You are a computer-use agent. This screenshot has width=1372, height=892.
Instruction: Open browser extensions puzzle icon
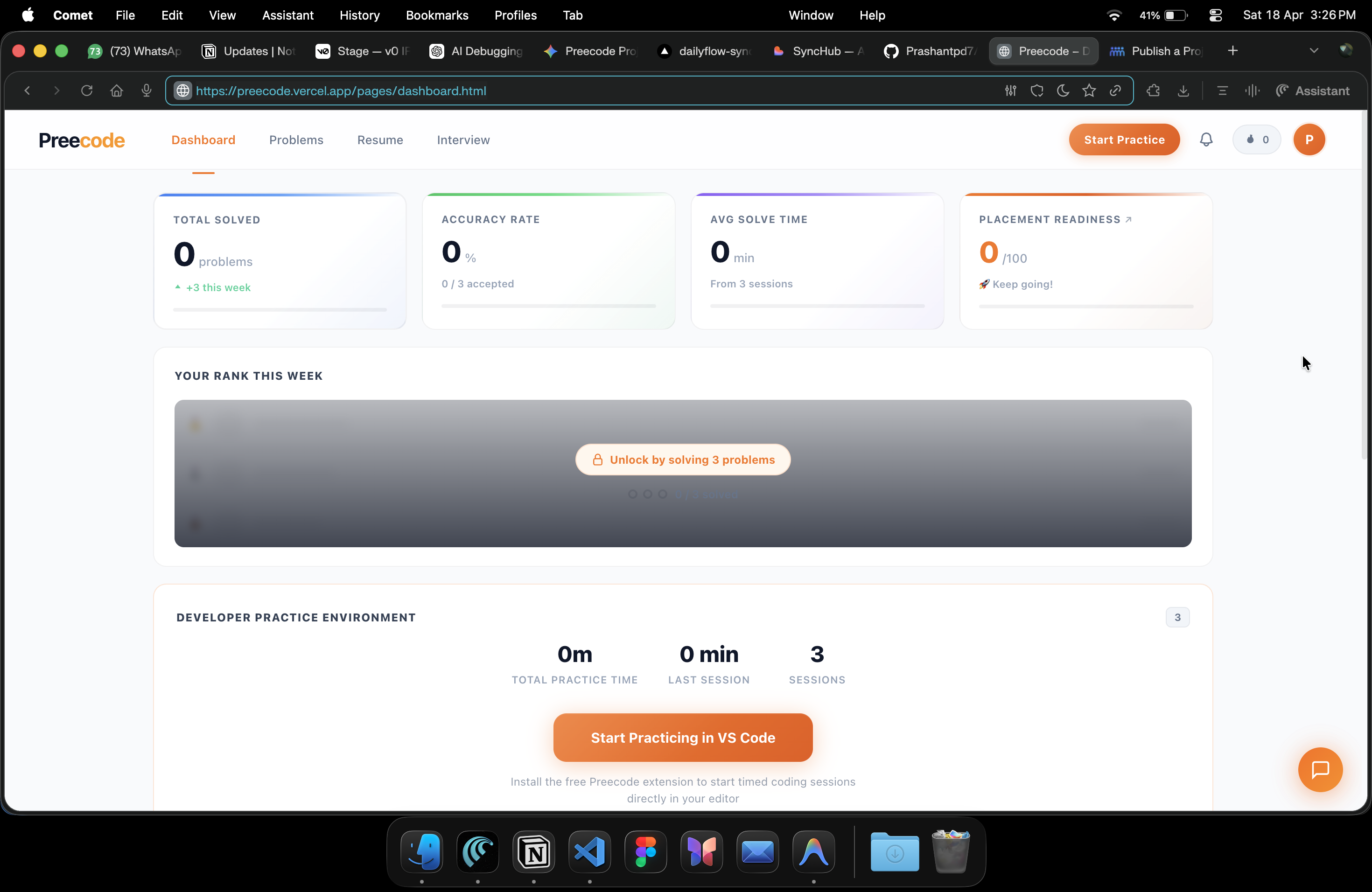click(1153, 91)
